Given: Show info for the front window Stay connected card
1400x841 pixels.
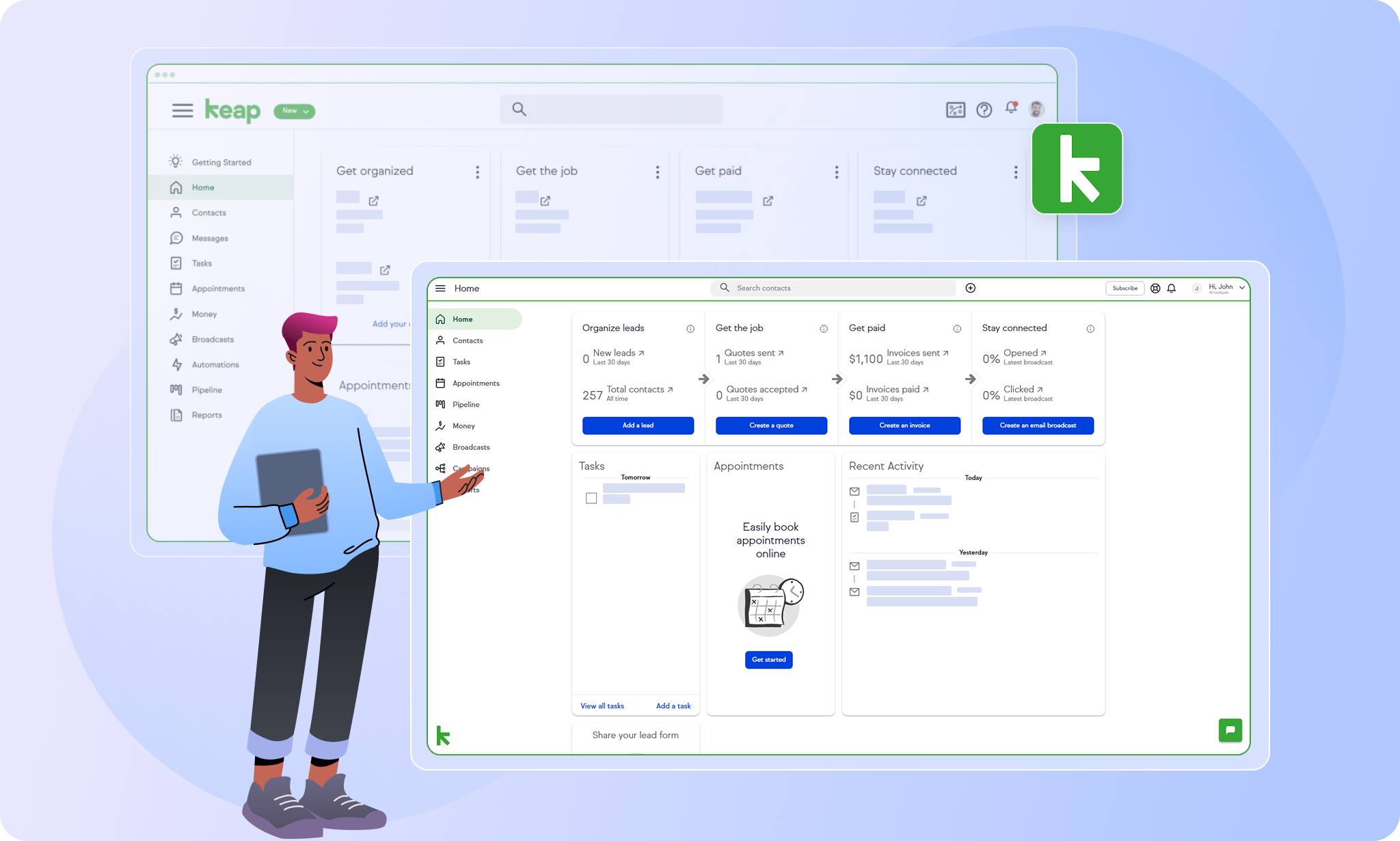Looking at the screenshot, I should pyautogui.click(x=1090, y=329).
